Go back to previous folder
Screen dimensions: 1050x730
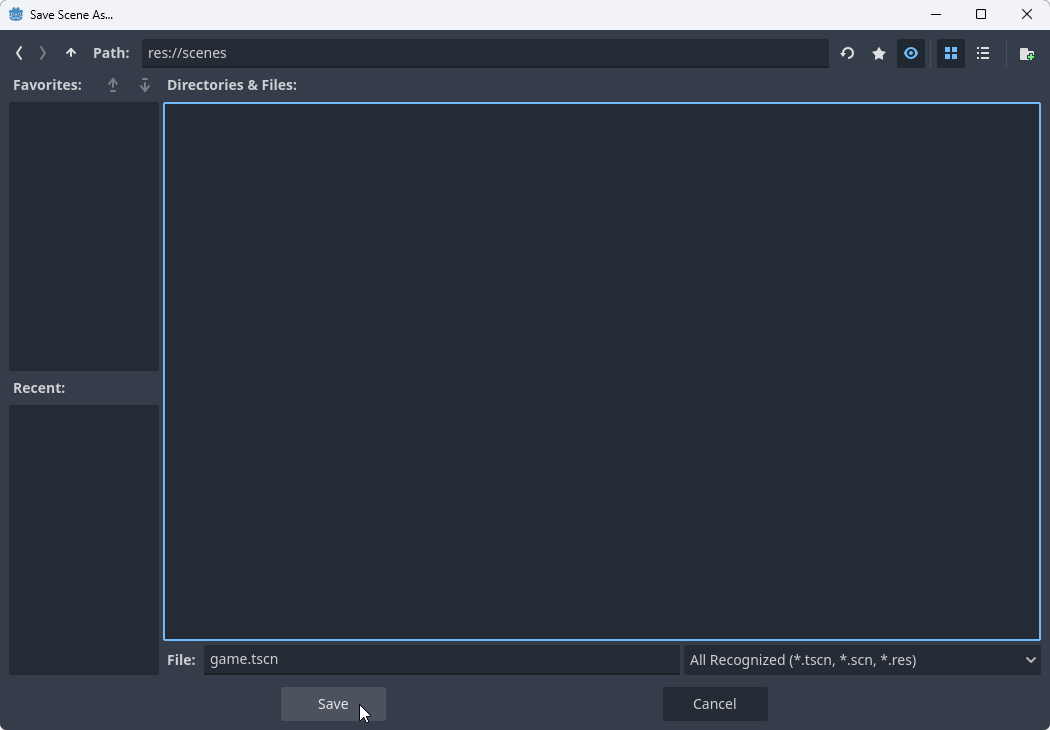click(19, 53)
